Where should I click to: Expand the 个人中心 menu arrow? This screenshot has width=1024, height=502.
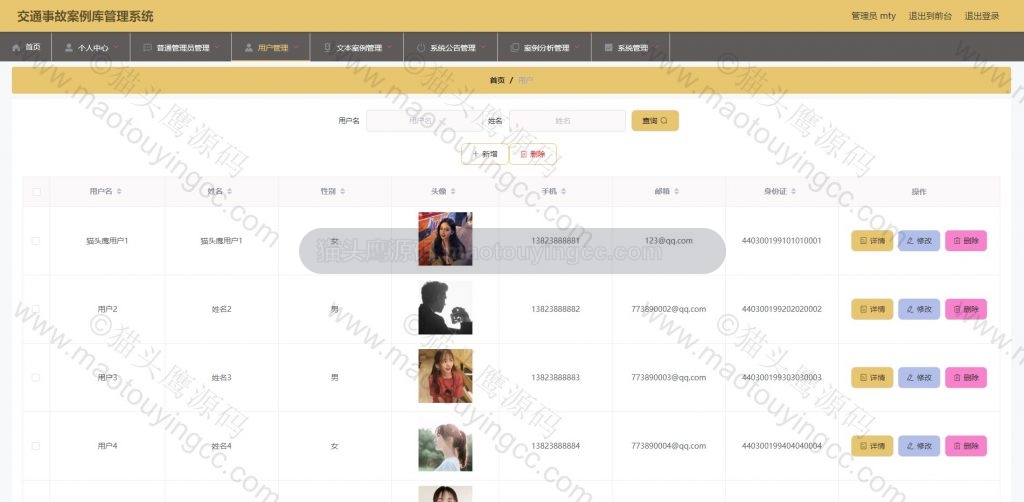tap(116, 47)
